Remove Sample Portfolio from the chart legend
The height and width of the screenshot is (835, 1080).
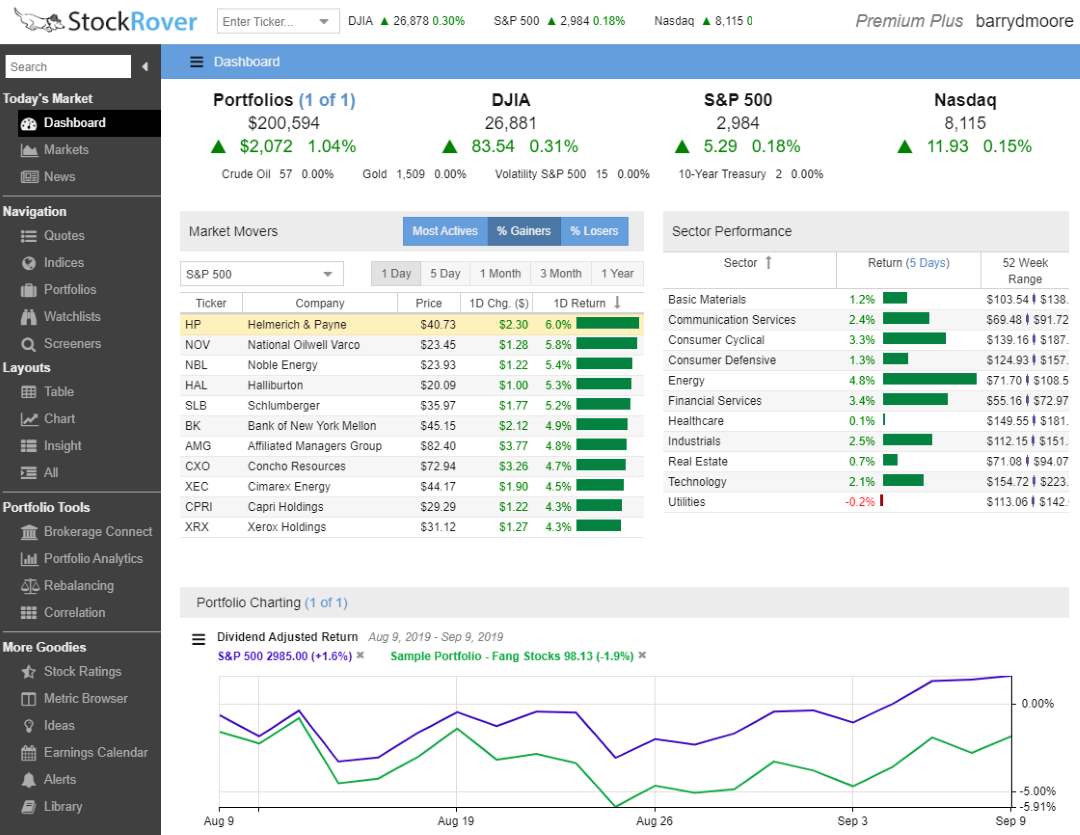click(641, 657)
